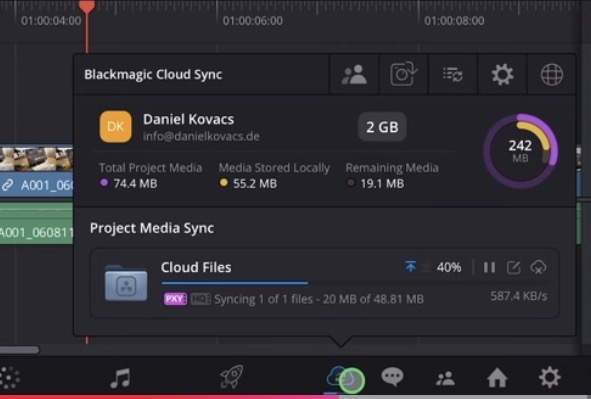This screenshot has height=399, width=591.
Task: Open the chat speech bubble icon
Action: 392,377
